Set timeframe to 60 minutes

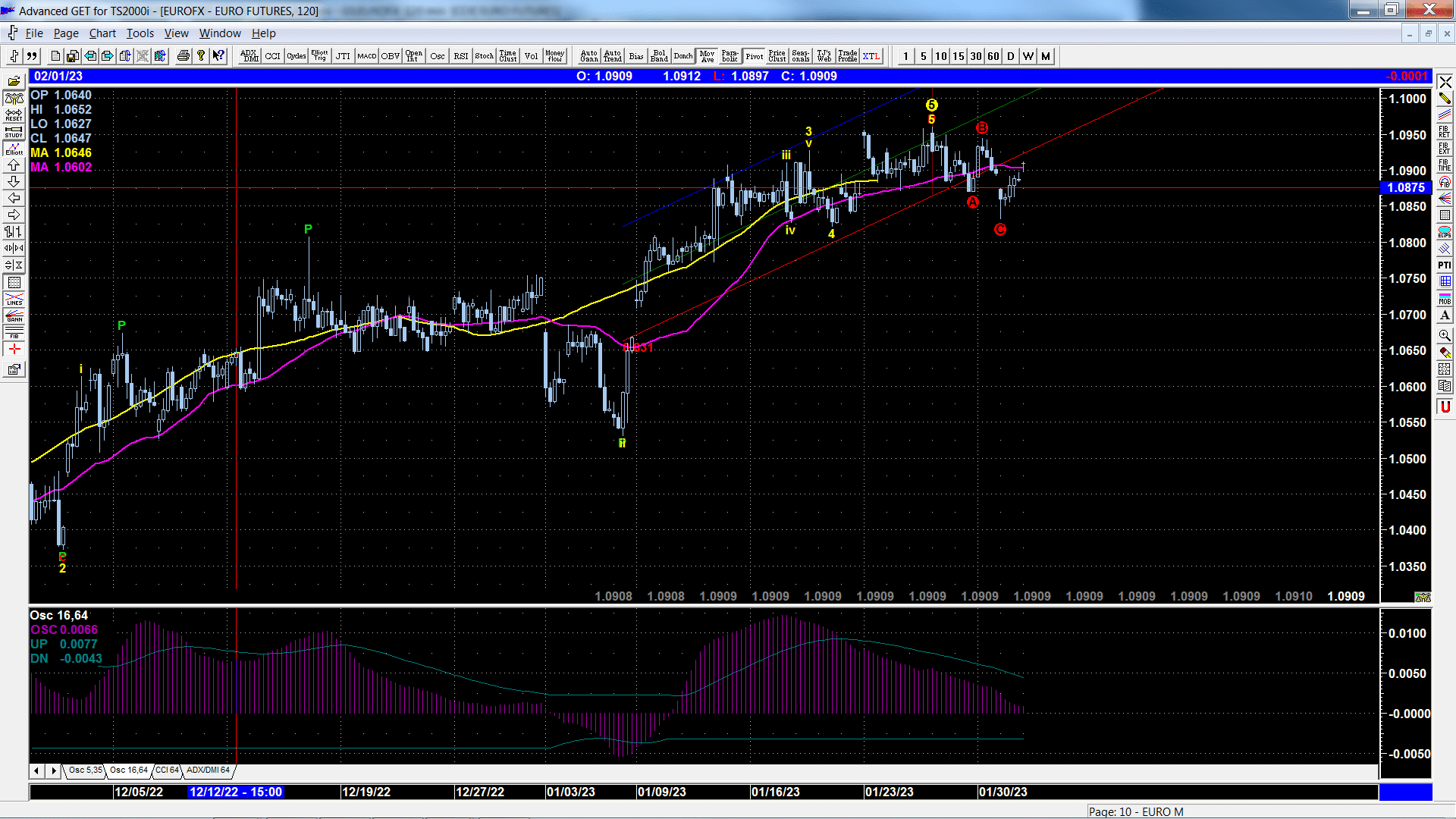click(x=993, y=56)
